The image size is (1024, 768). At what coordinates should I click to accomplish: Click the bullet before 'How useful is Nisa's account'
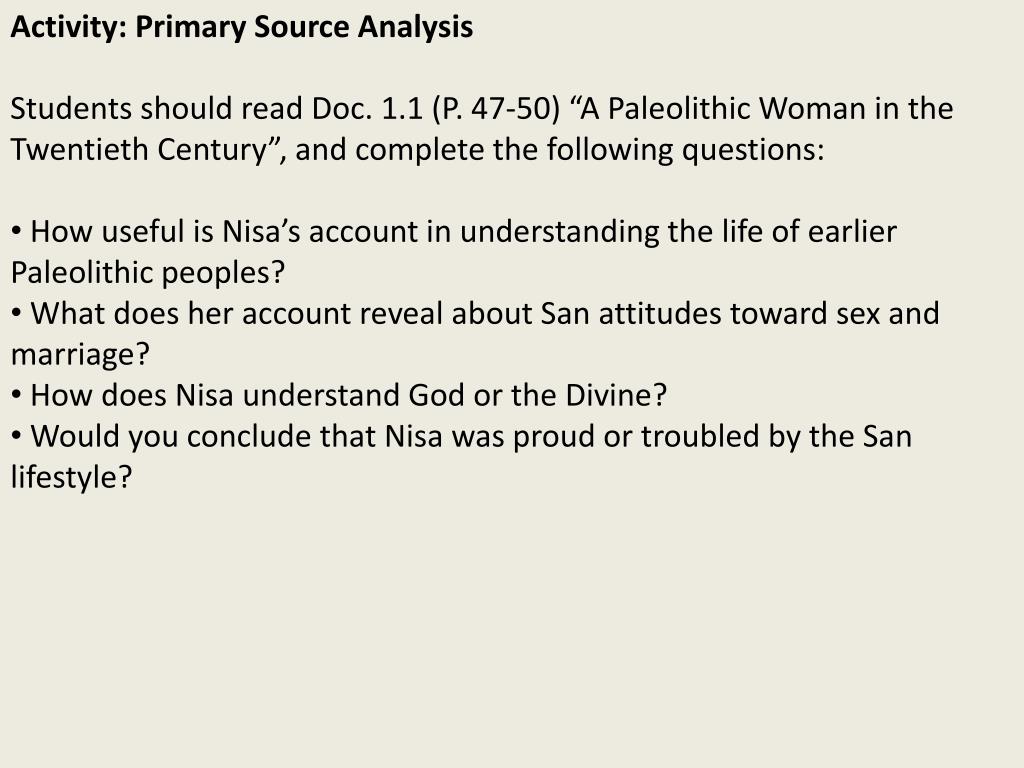[17, 232]
